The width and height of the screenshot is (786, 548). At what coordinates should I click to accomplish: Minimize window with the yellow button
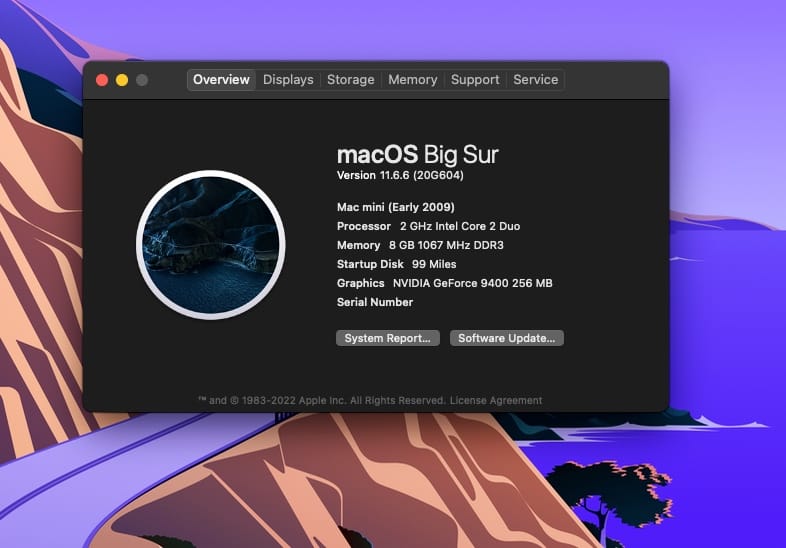click(122, 80)
